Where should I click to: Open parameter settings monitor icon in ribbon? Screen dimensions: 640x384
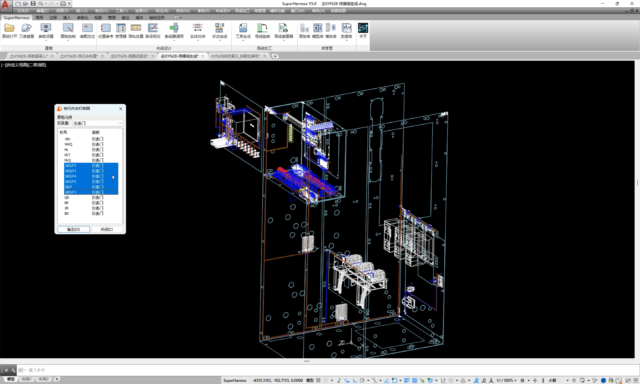[x=46, y=28]
